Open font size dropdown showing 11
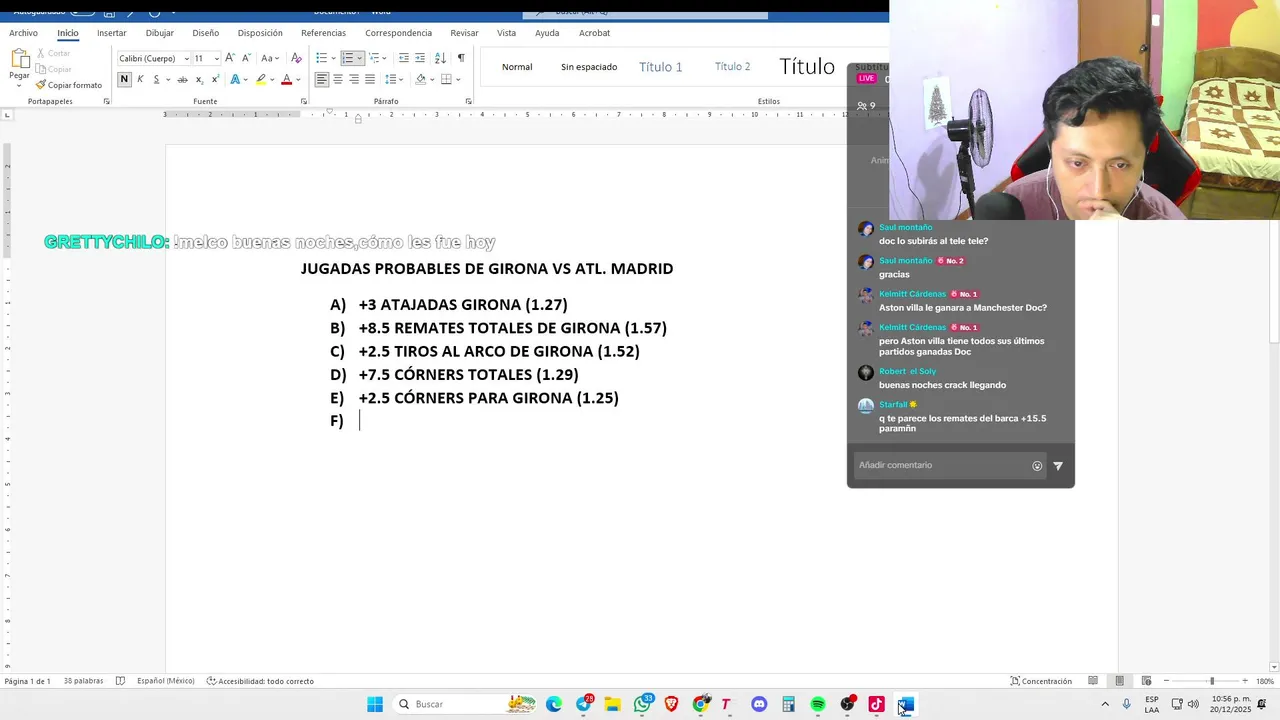Viewport: 1280px width, 720px height. (216, 58)
